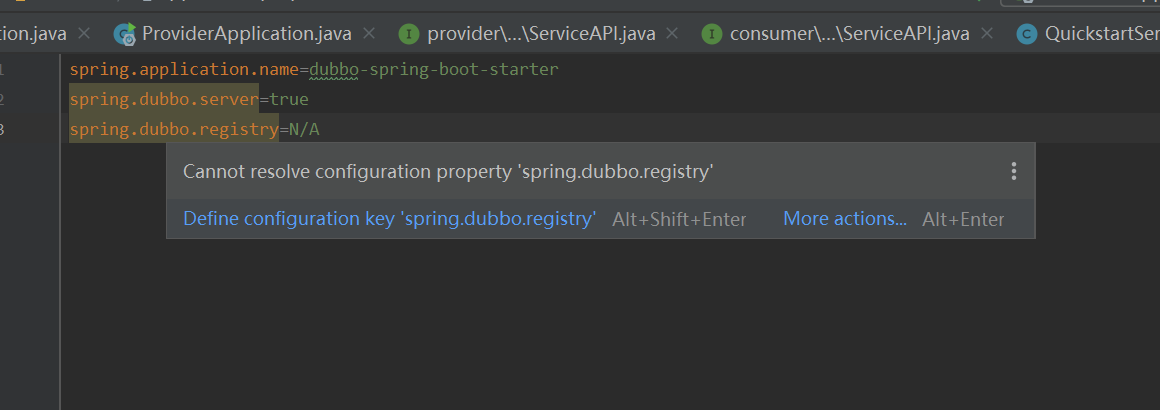Click the spring.dubbo.registry property key
The height and width of the screenshot is (410, 1160).
(174, 130)
